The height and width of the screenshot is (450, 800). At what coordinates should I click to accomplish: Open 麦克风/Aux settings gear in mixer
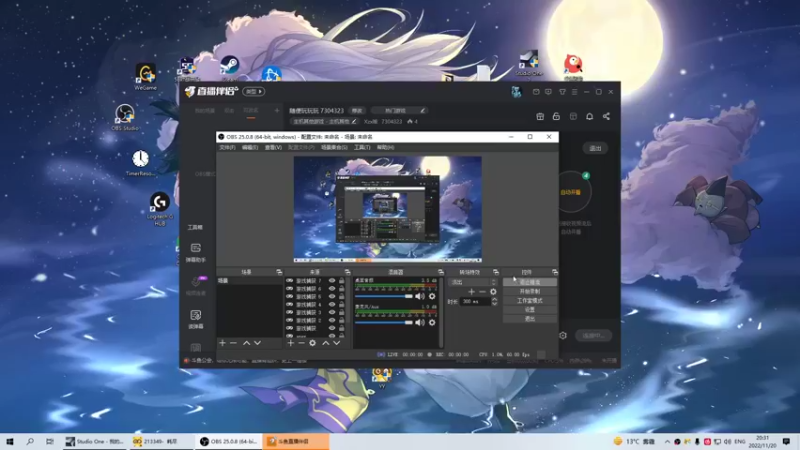432,322
